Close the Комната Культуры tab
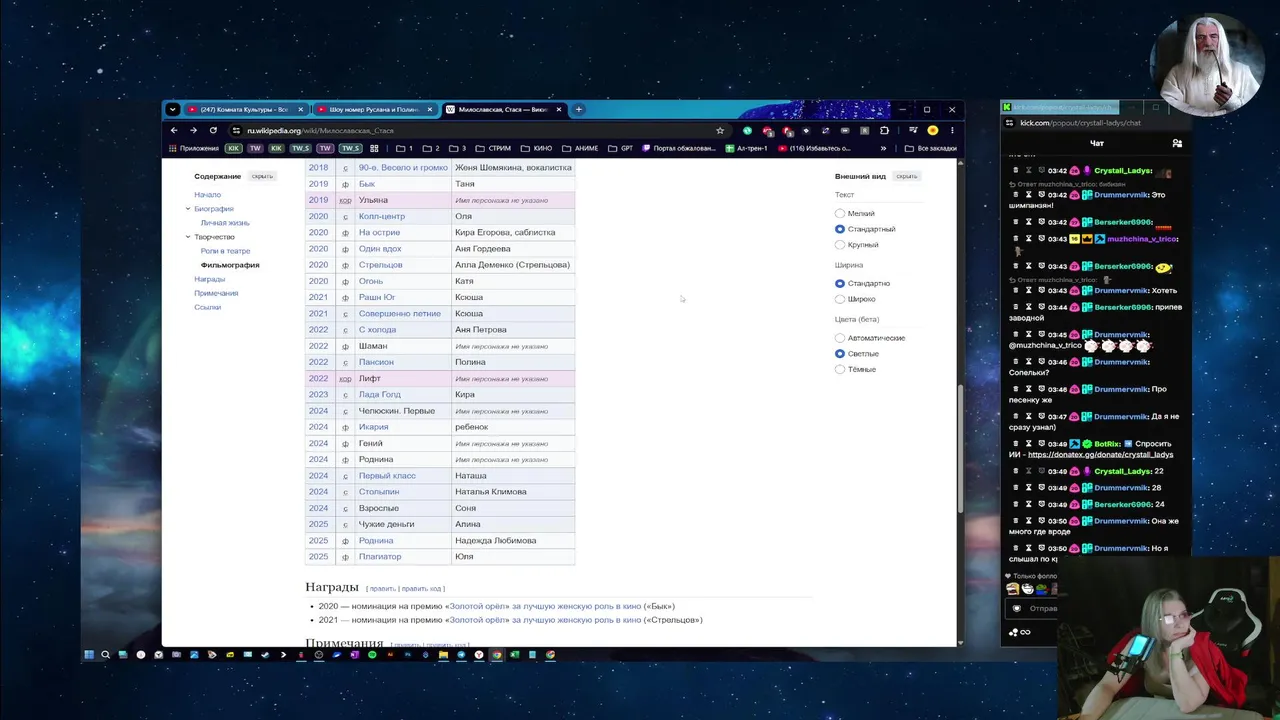This screenshot has width=1280, height=720. (300, 109)
